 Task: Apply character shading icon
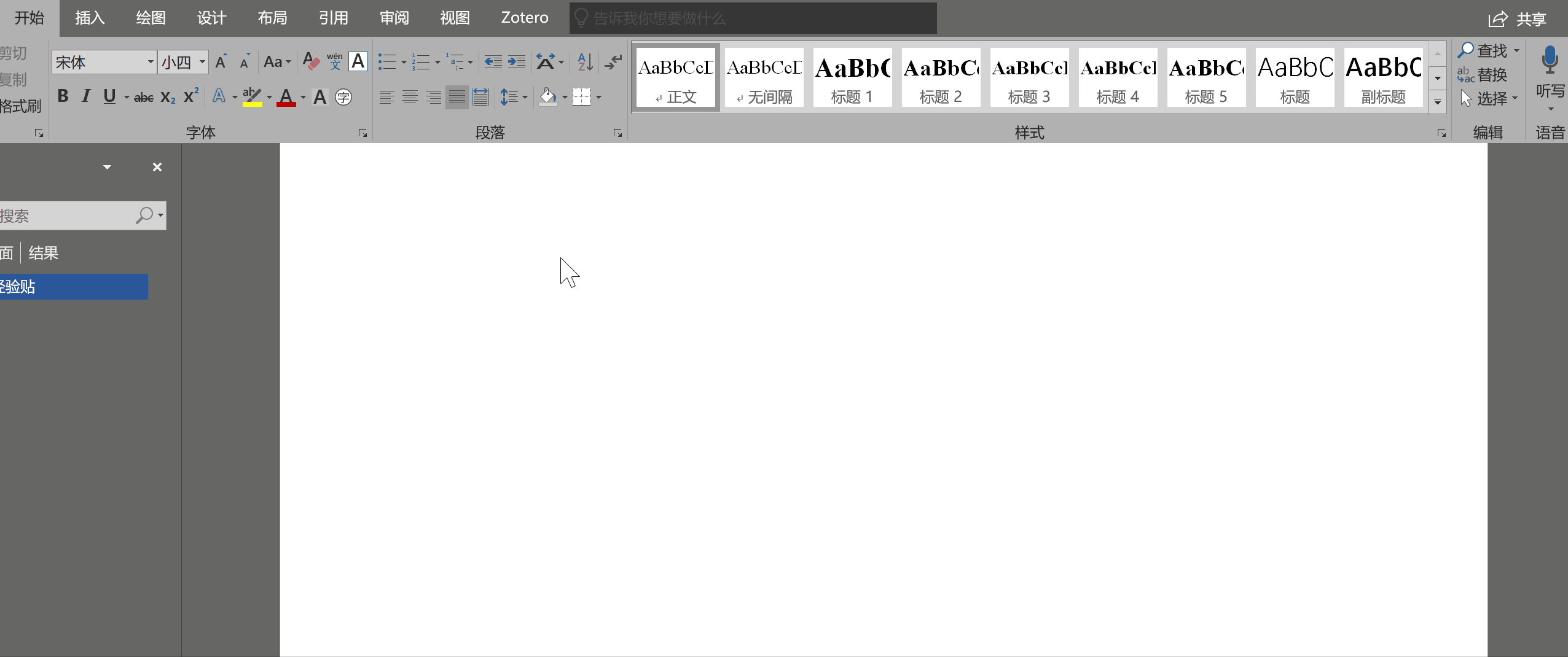pyautogui.click(x=320, y=97)
